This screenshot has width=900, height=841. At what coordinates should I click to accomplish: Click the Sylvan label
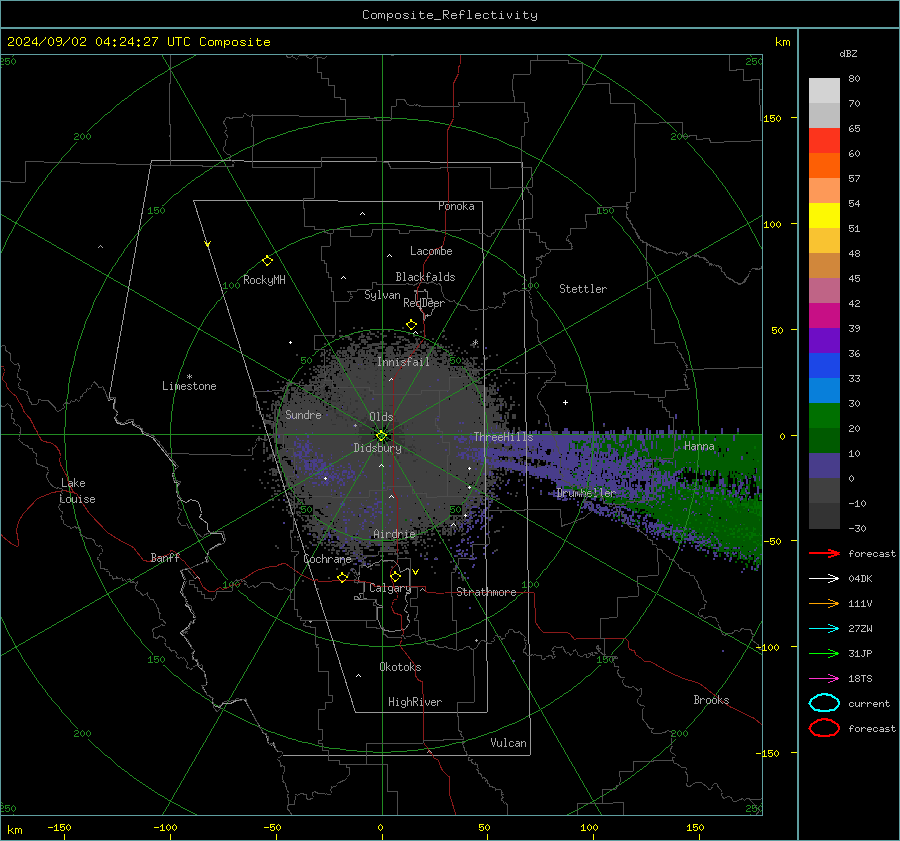382,296
